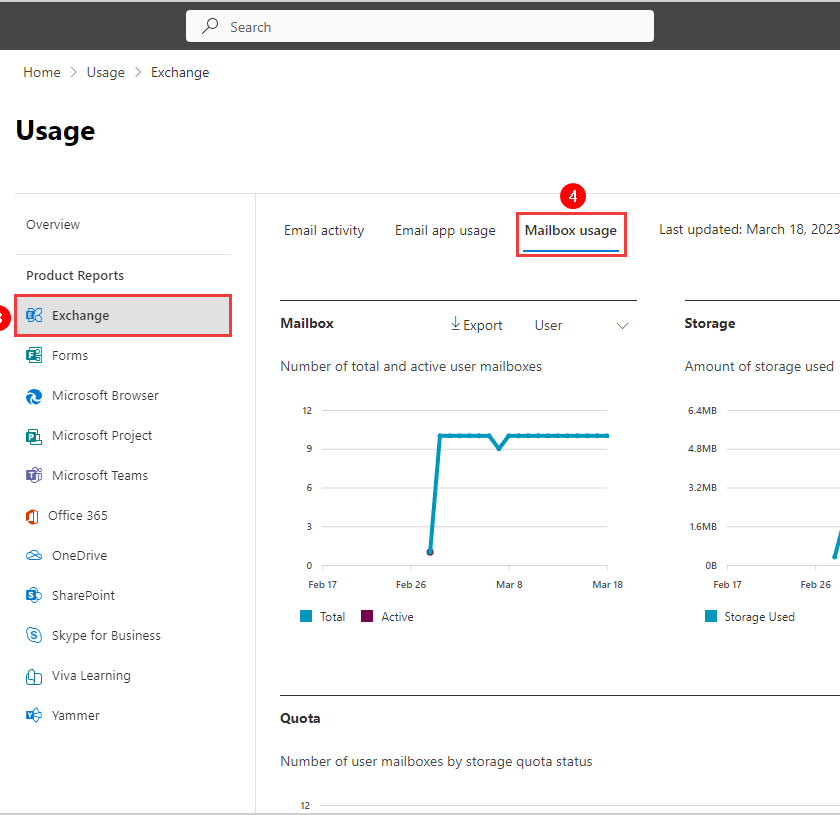The height and width of the screenshot is (815, 840).
Task: Switch to the Email app usage tab
Action: coord(445,230)
